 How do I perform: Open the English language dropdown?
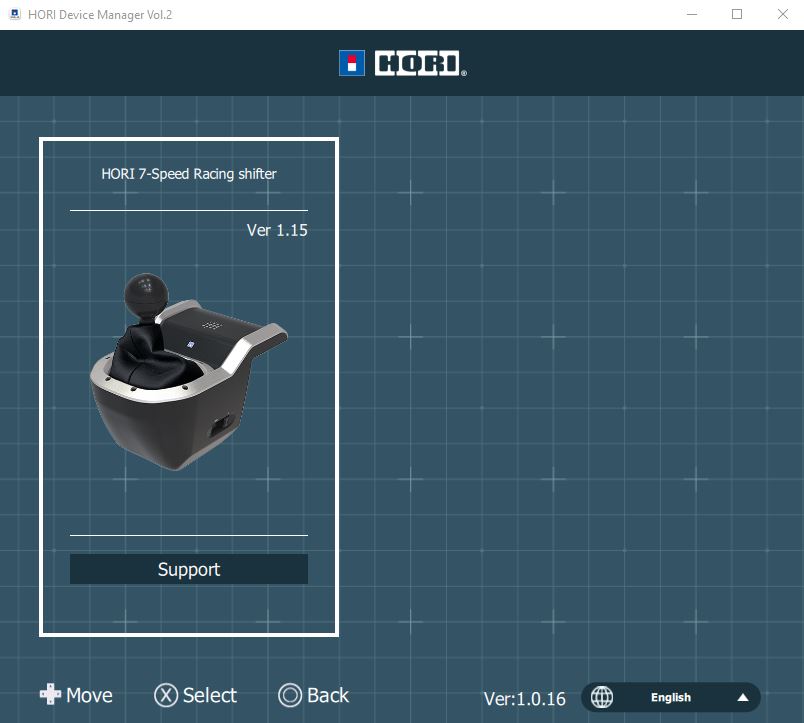(671, 697)
